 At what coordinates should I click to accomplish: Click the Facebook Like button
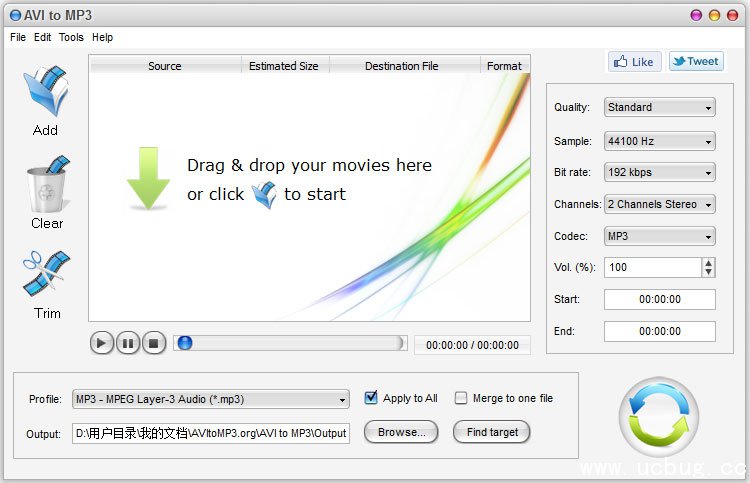pos(634,61)
